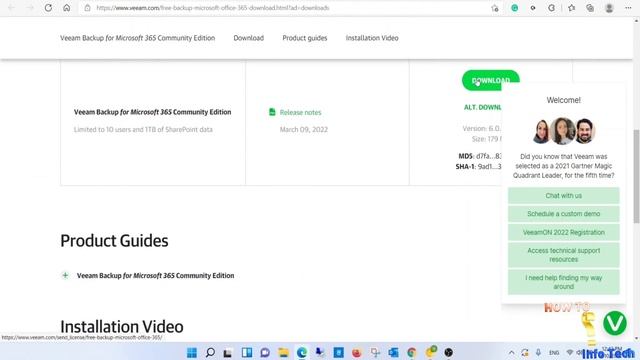Open Google Chrome from the taskbar
This screenshot has height=360, width=640.
(412, 352)
